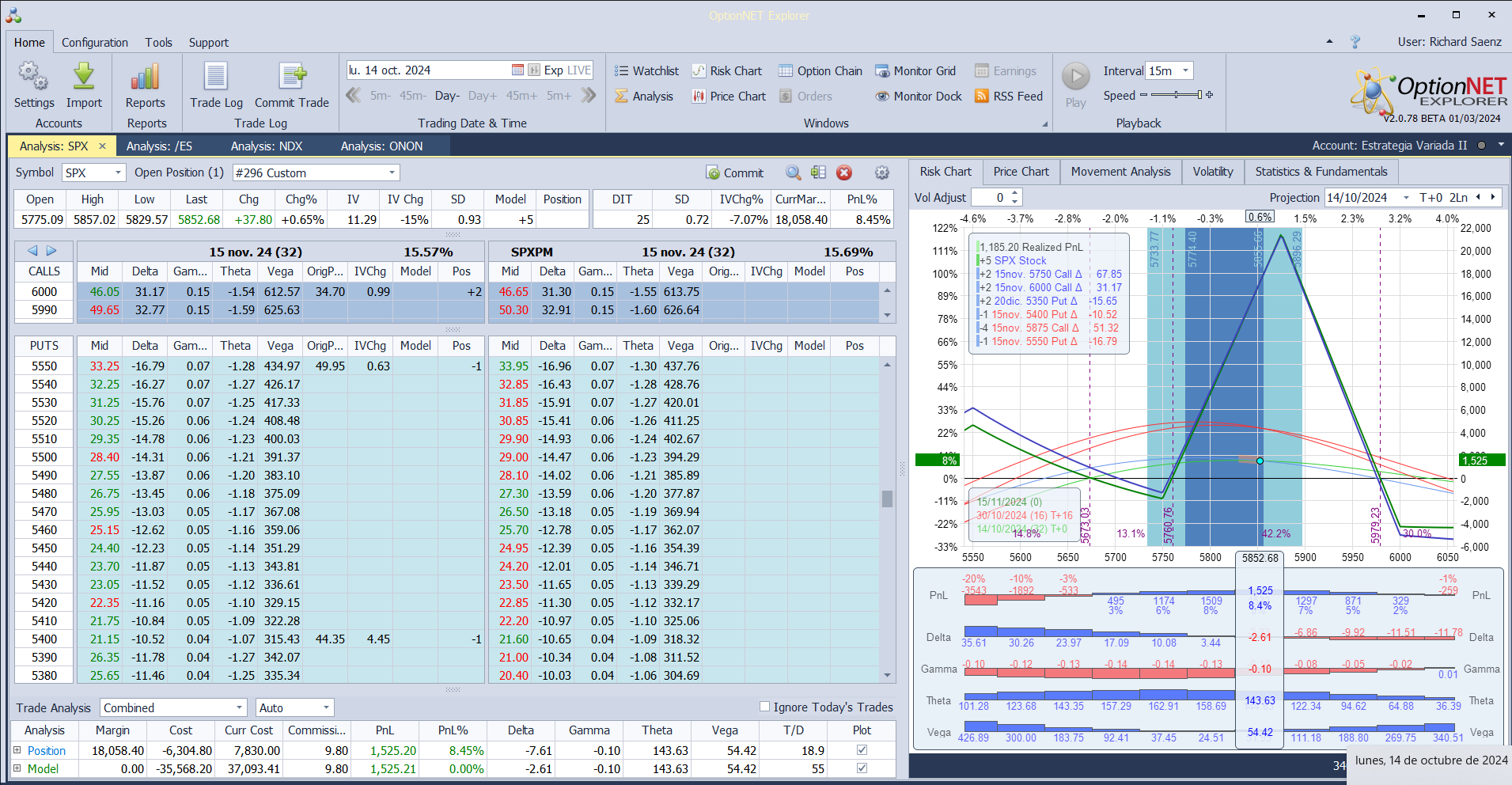Enable Ignore Today's Trades checkbox
The height and width of the screenshot is (785, 1512).
tap(764, 707)
